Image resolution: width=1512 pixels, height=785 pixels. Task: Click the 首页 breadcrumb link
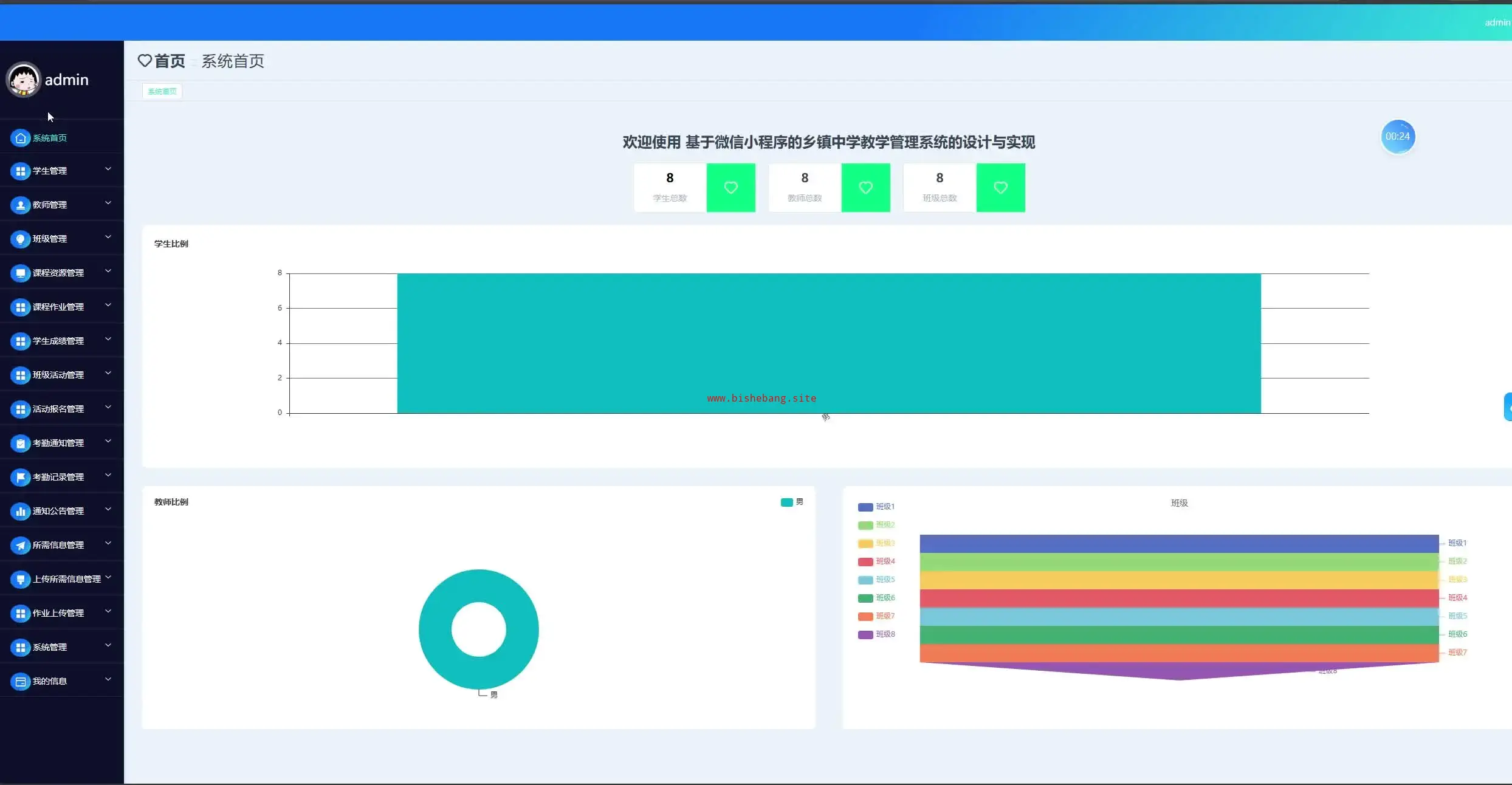pyautogui.click(x=169, y=61)
